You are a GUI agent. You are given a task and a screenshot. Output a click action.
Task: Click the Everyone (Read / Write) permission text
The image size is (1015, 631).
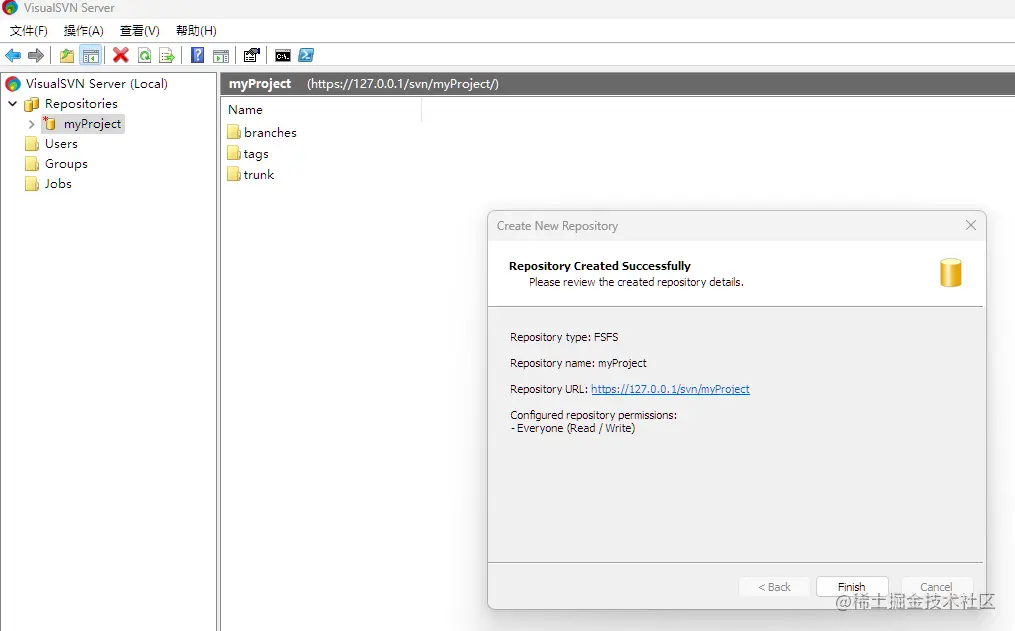pos(575,428)
